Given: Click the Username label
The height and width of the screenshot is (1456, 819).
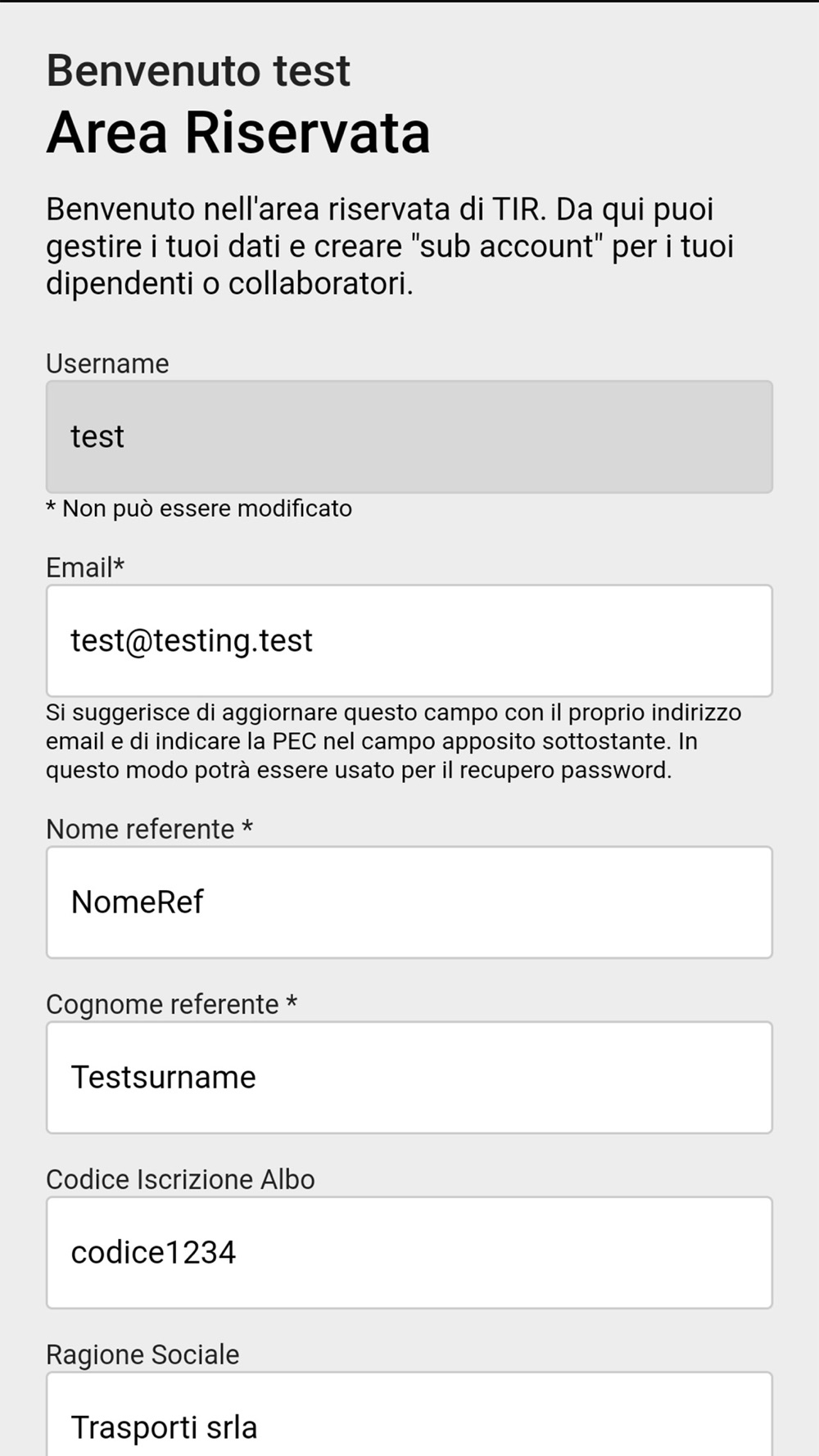Looking at the screenshot, I should pyautogui.click(x=107, y=364).
